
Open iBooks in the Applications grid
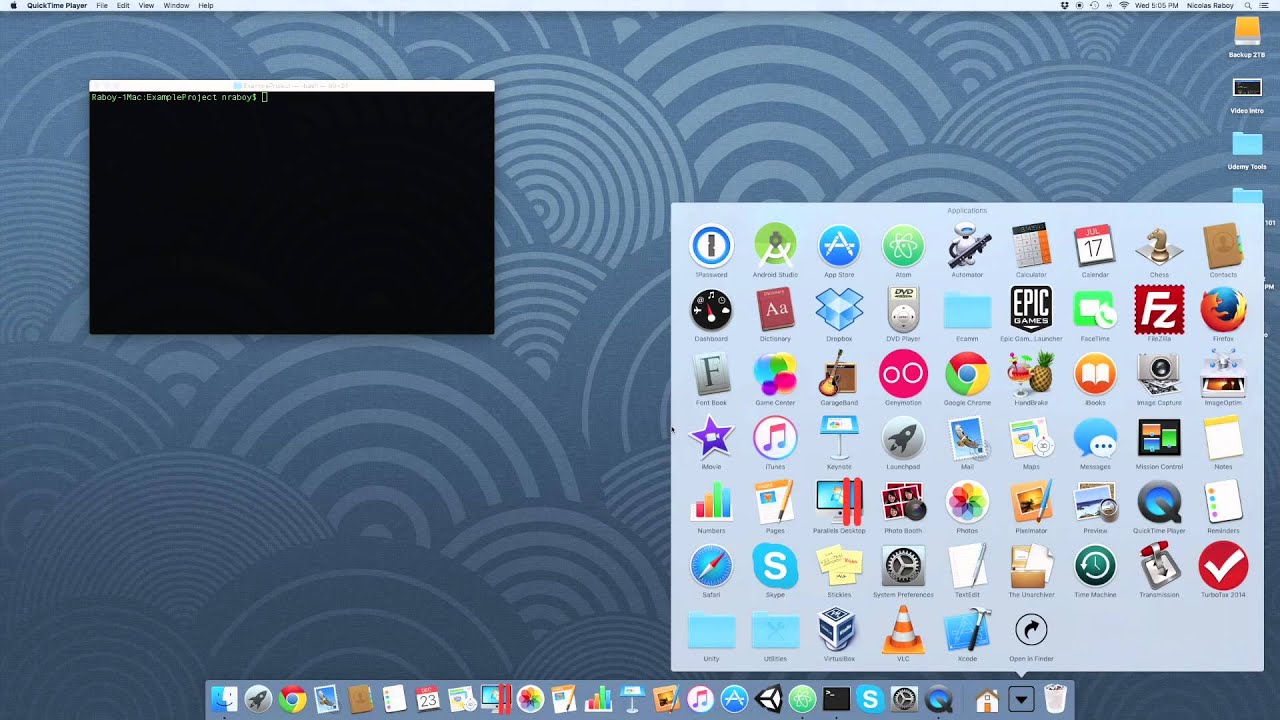pos(1095,374)
